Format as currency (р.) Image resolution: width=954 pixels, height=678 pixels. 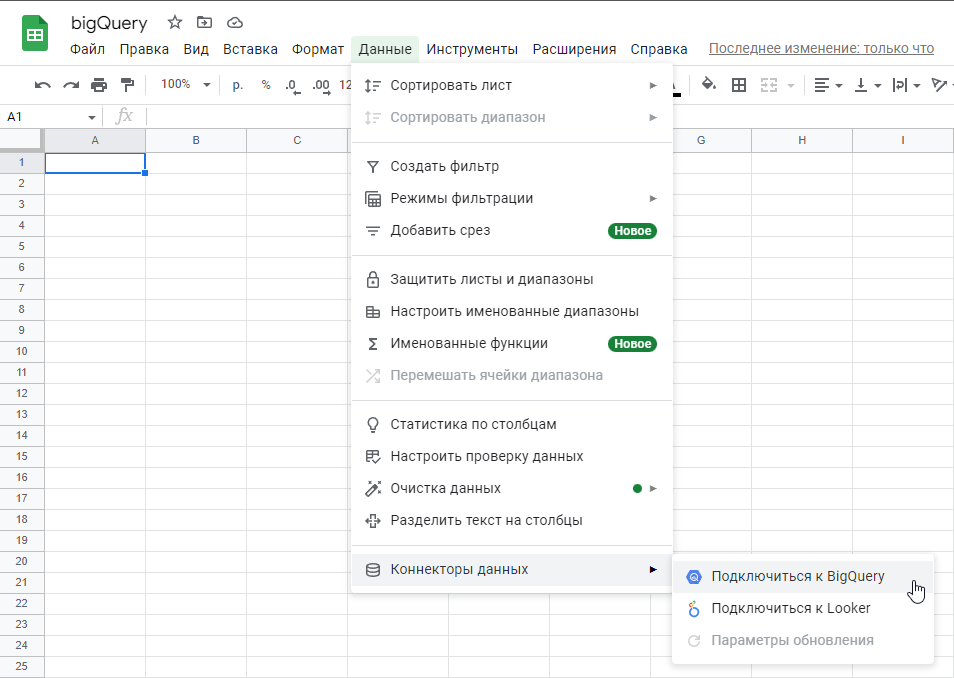pos(238,85)
